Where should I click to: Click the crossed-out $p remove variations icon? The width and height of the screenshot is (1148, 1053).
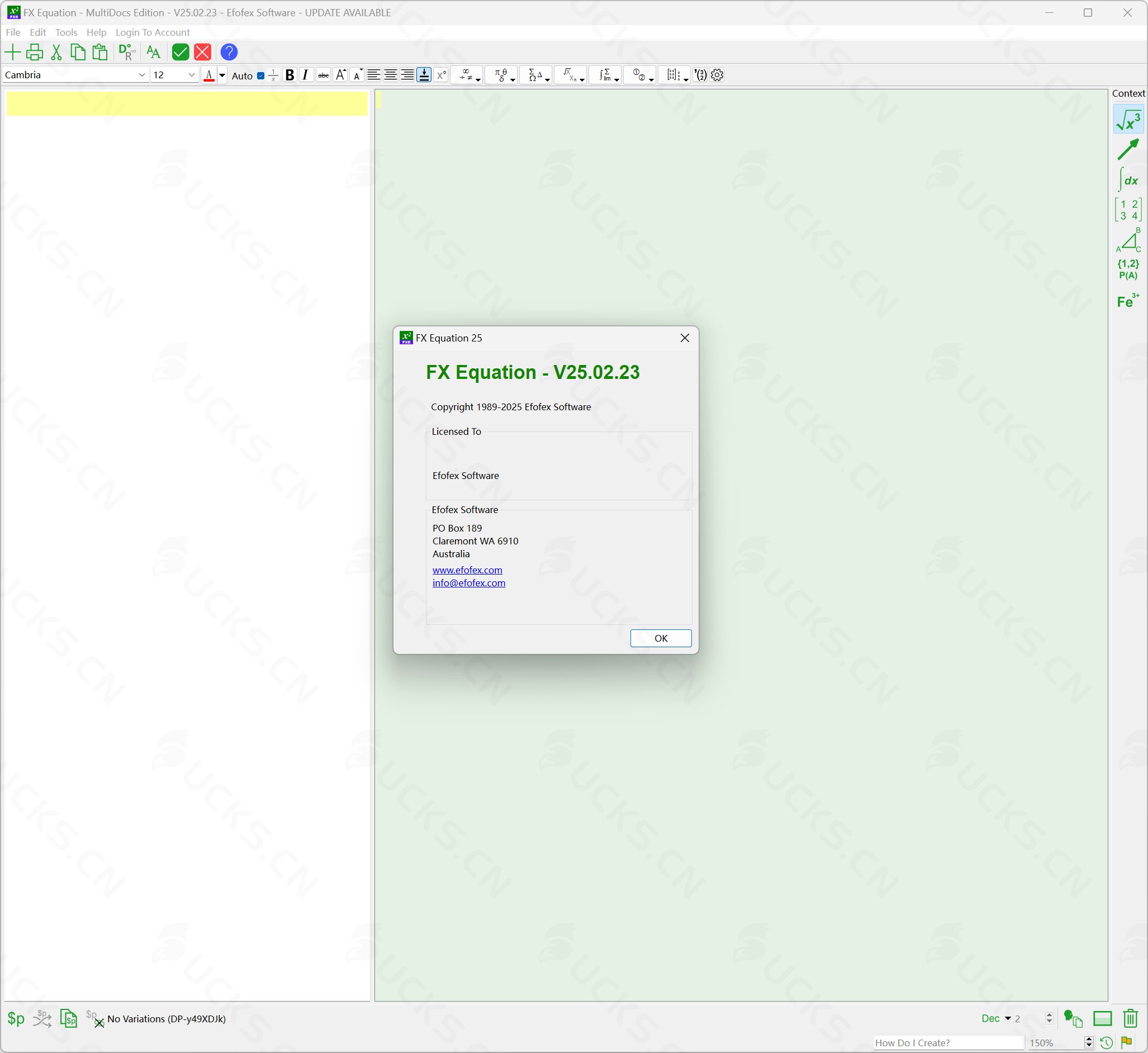(95, 1019)
